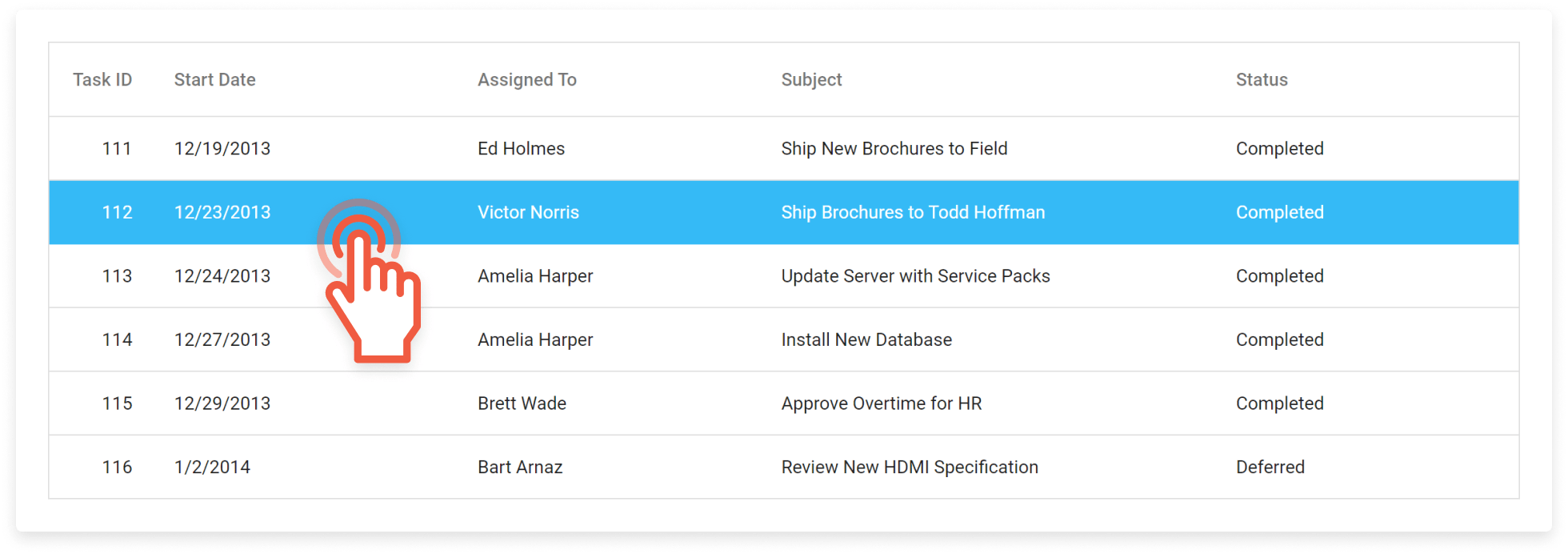Select Ship Brochures to Todd Hoffman cell

(x=913, y=213)
